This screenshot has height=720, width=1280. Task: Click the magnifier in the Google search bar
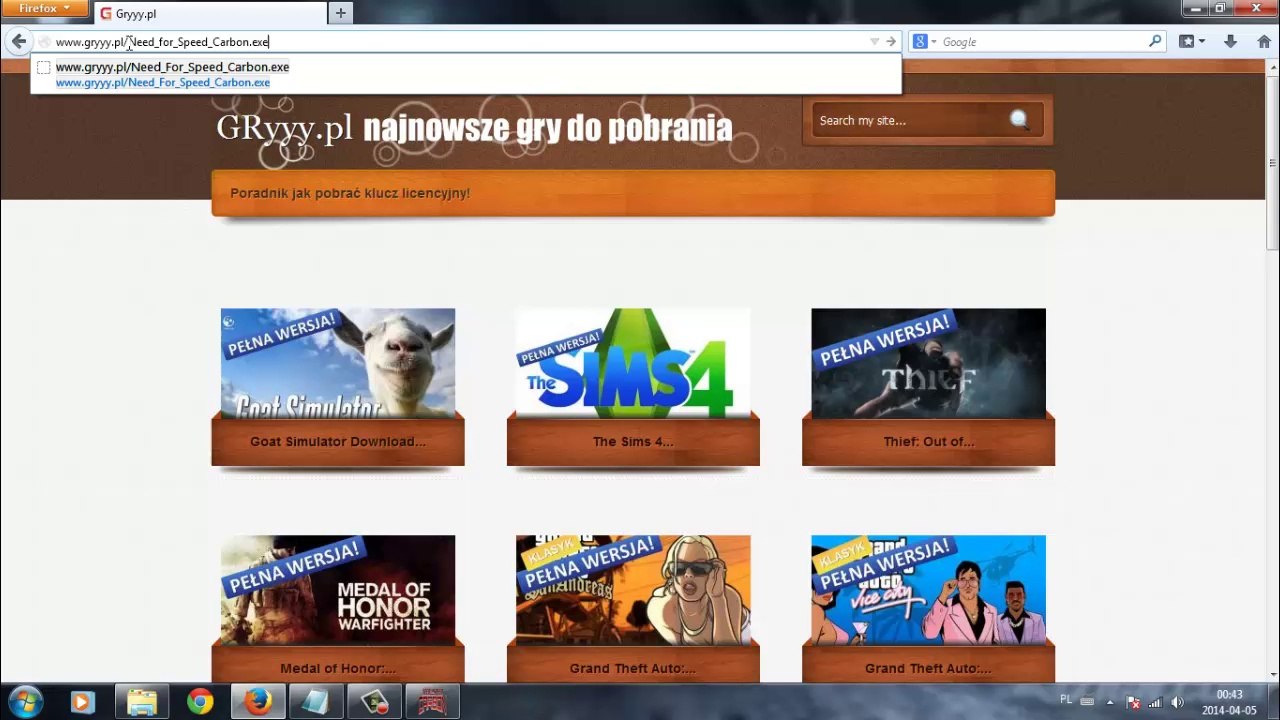tap(1155, 42)
